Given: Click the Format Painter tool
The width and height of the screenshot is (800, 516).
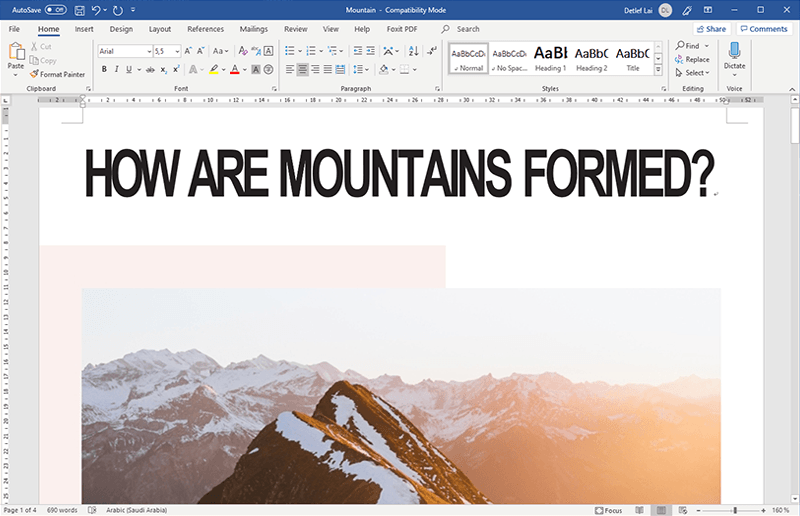Looking at the screenshot, I should (57, 74).
